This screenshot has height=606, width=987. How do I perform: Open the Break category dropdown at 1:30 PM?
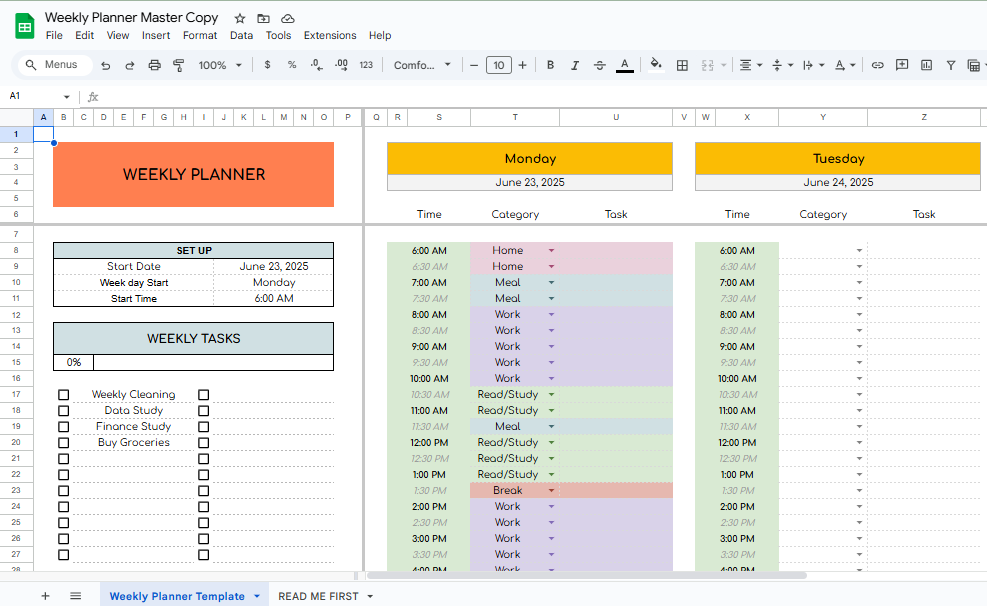pos(551,490)
